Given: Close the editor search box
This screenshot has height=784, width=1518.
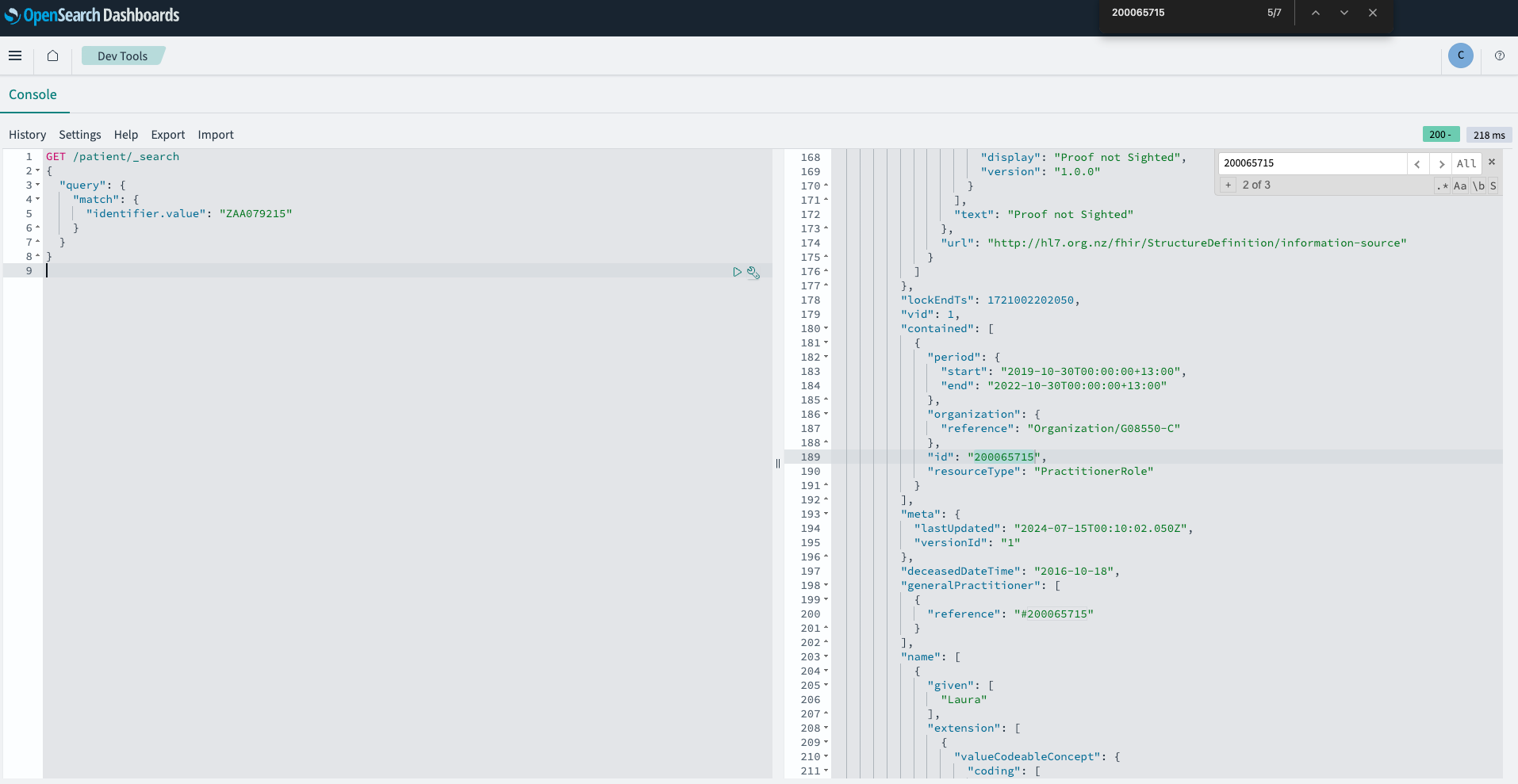Looking at the screenshot, I should [1492, 162].
